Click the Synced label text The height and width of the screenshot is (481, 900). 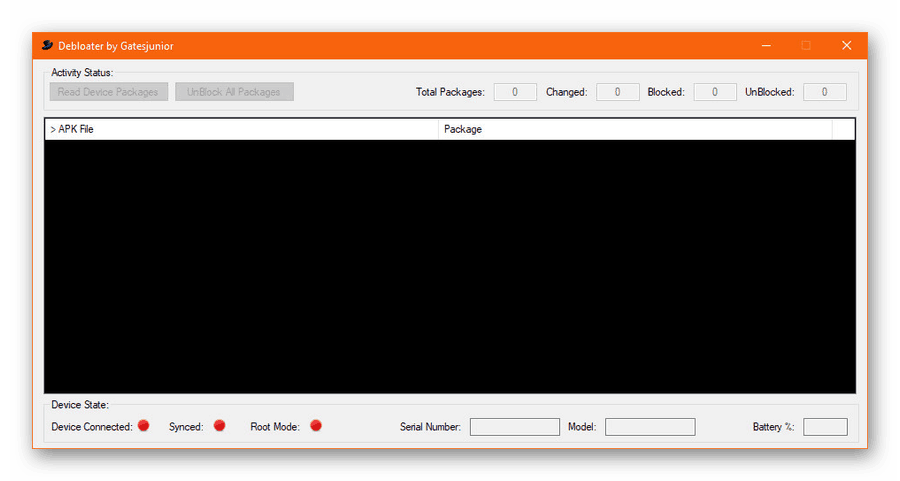point(186,426)
